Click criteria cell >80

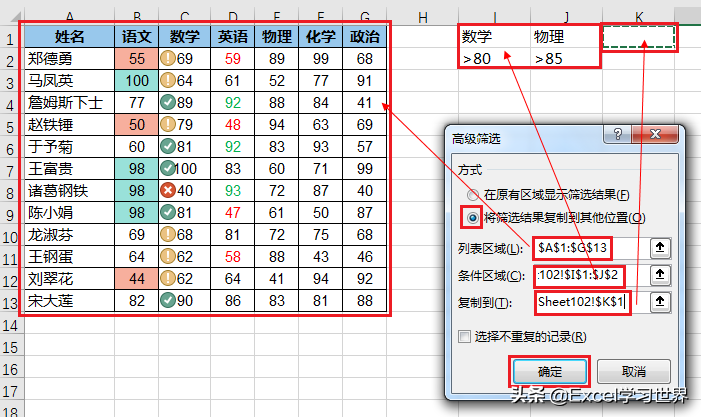pyautogui.click(x=494, y=59)
